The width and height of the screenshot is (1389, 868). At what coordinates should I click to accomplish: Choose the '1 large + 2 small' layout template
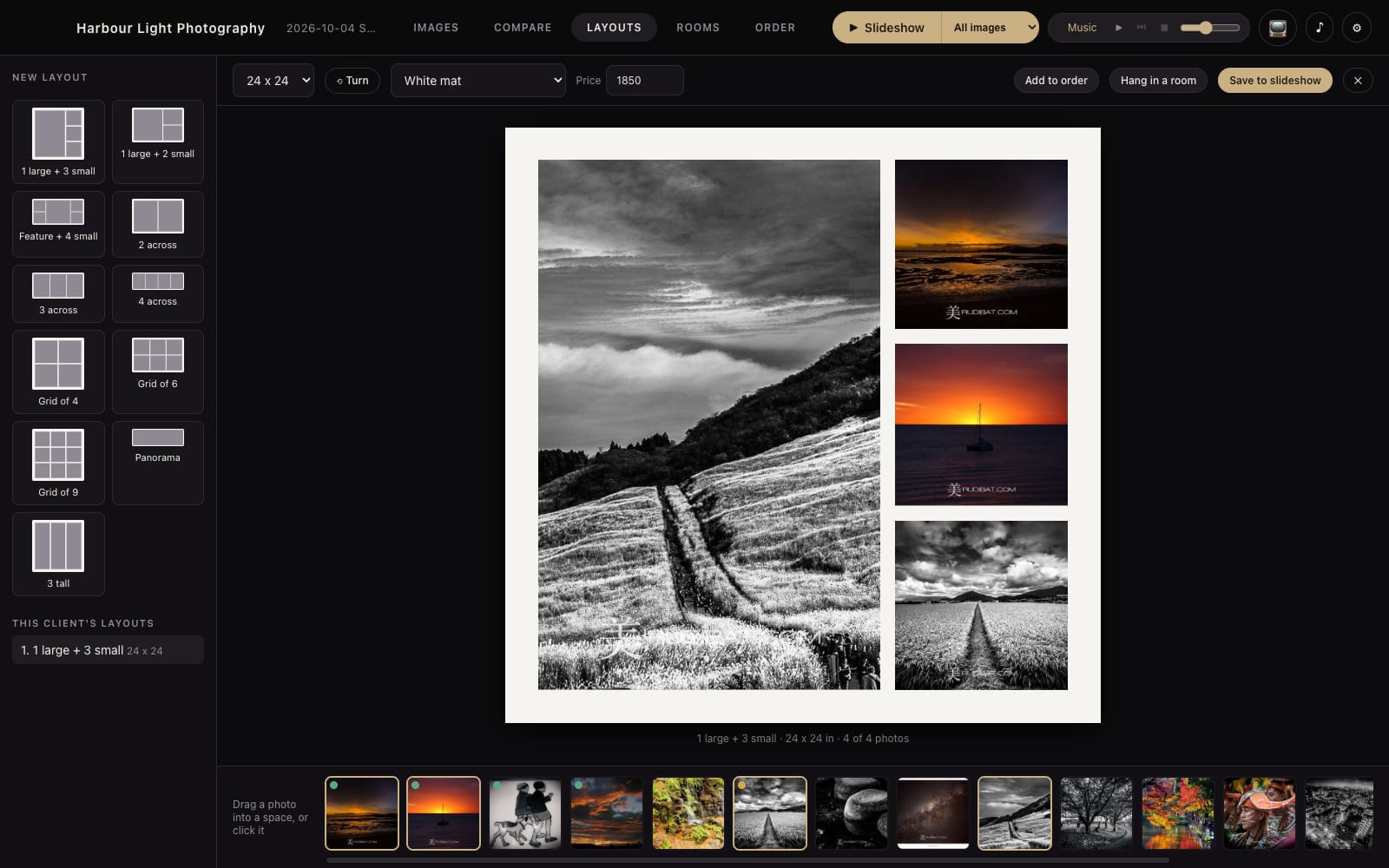[x=157, y=141]
